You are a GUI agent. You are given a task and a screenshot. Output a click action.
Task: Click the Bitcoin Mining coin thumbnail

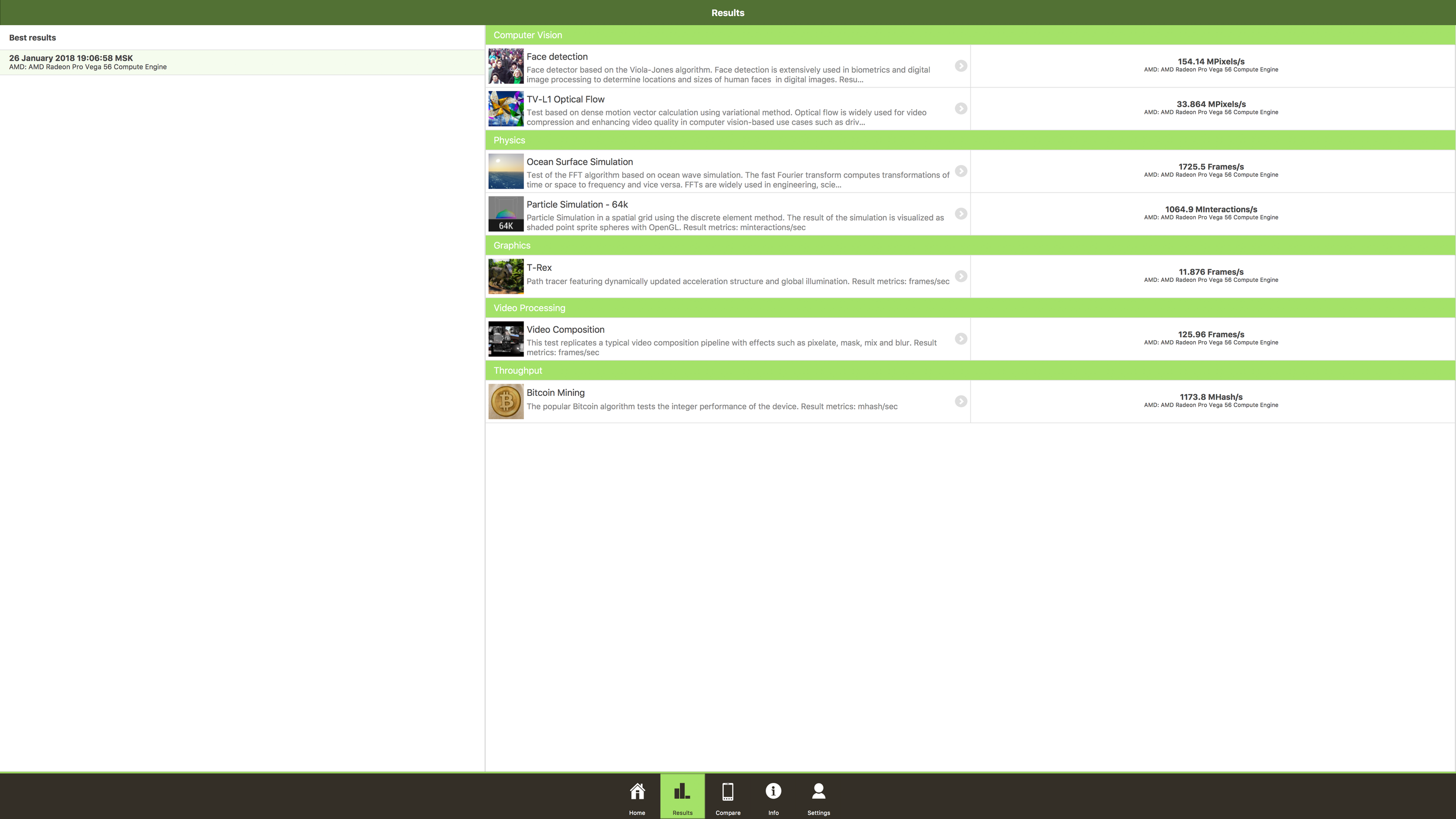[x=506, y=401]
